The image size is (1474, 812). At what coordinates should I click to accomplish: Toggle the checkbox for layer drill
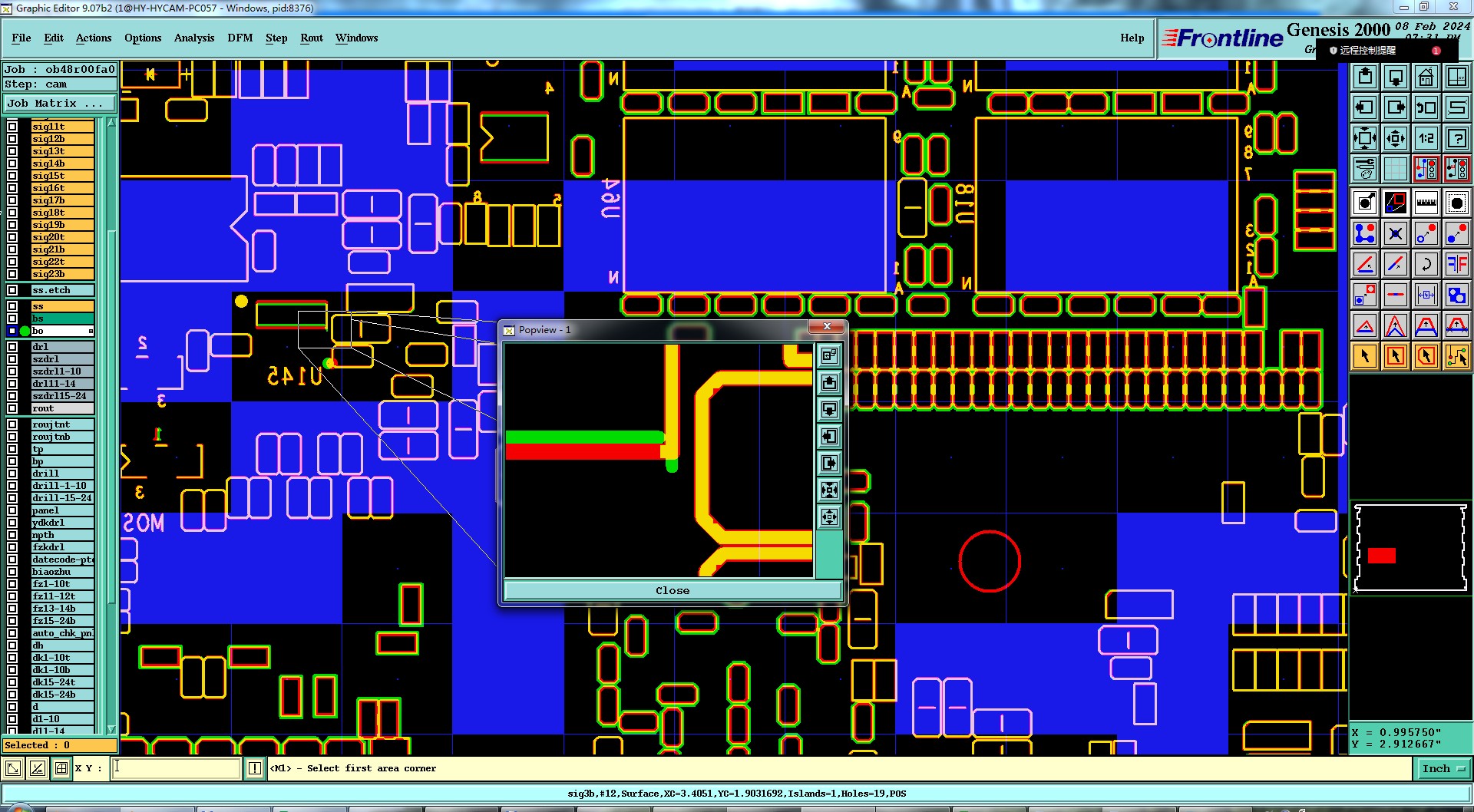pos(12,474)
